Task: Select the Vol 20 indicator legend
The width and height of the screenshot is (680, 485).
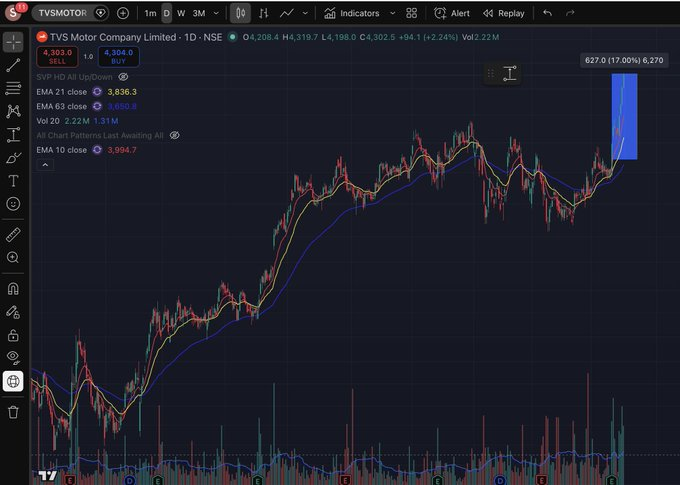Action: pyautogui.click(x=48, y=121)
